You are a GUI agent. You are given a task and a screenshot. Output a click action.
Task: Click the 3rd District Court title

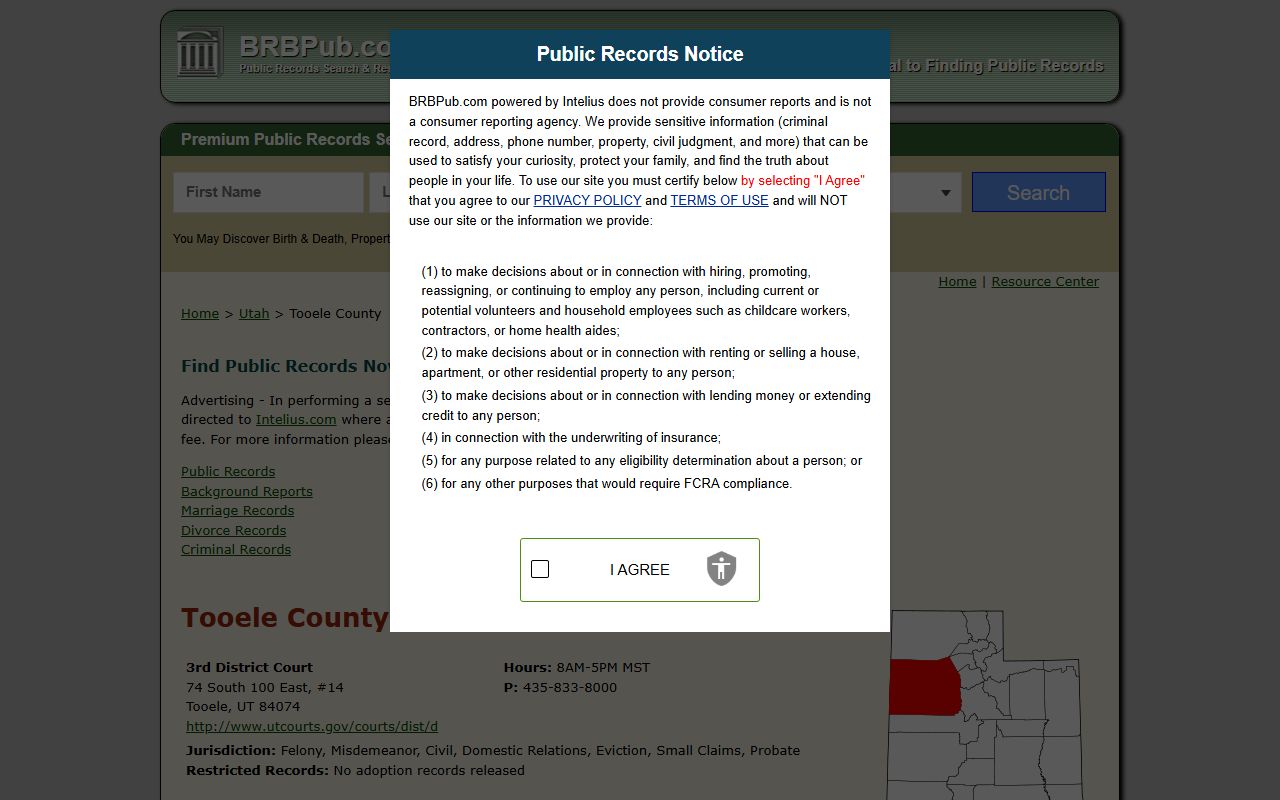coord(249,667)
